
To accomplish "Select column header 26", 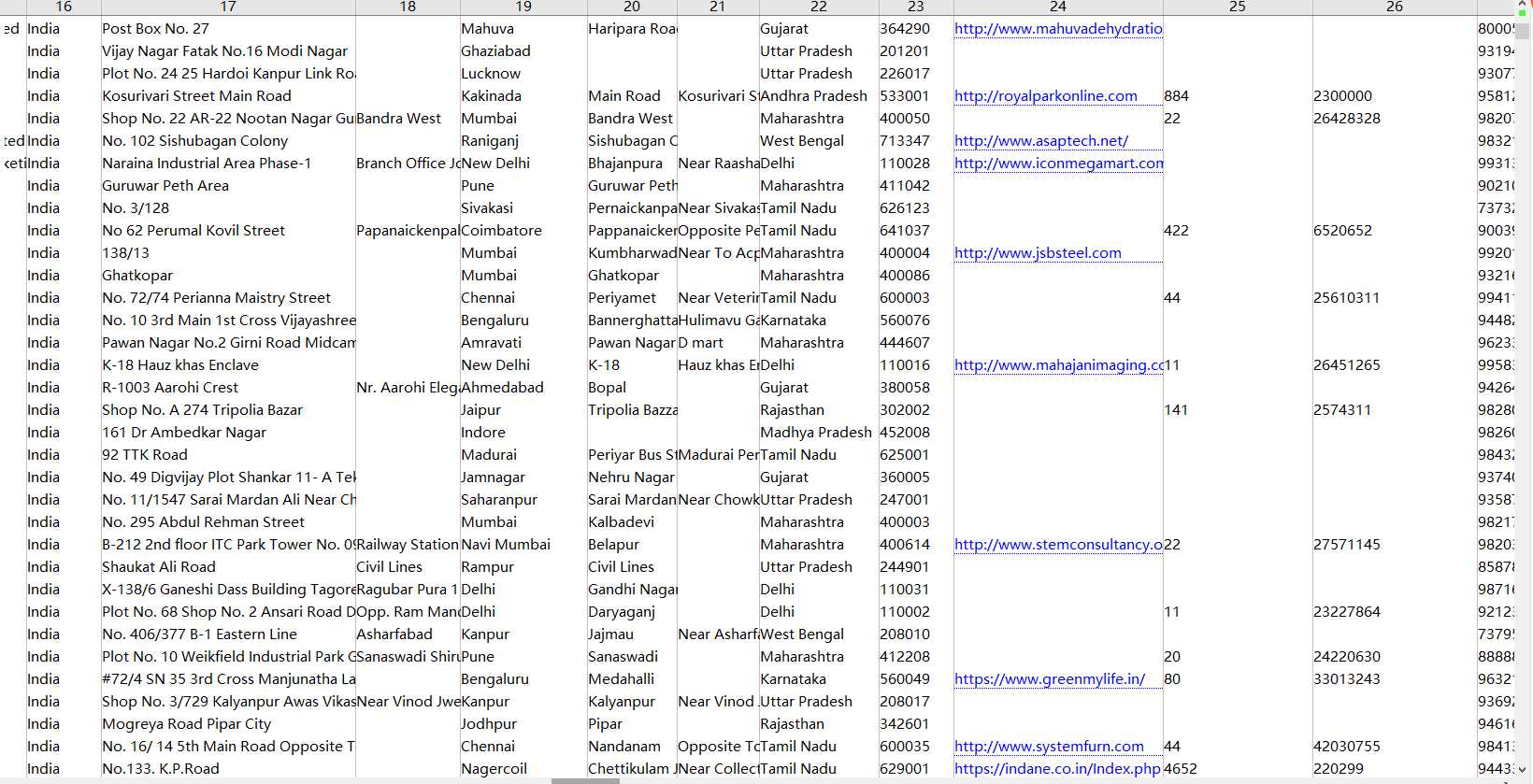I will [x=1395, y=7].
